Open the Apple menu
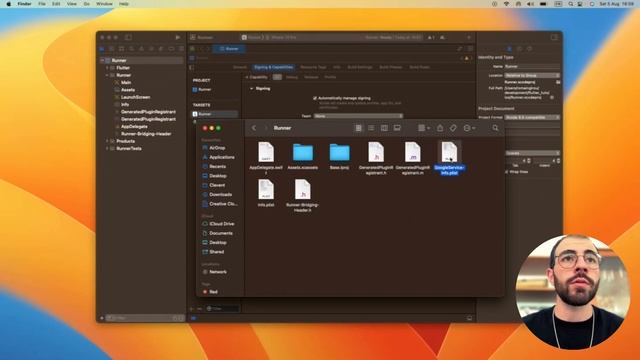This screenshot has width=640, height=360. click(9, 4)
